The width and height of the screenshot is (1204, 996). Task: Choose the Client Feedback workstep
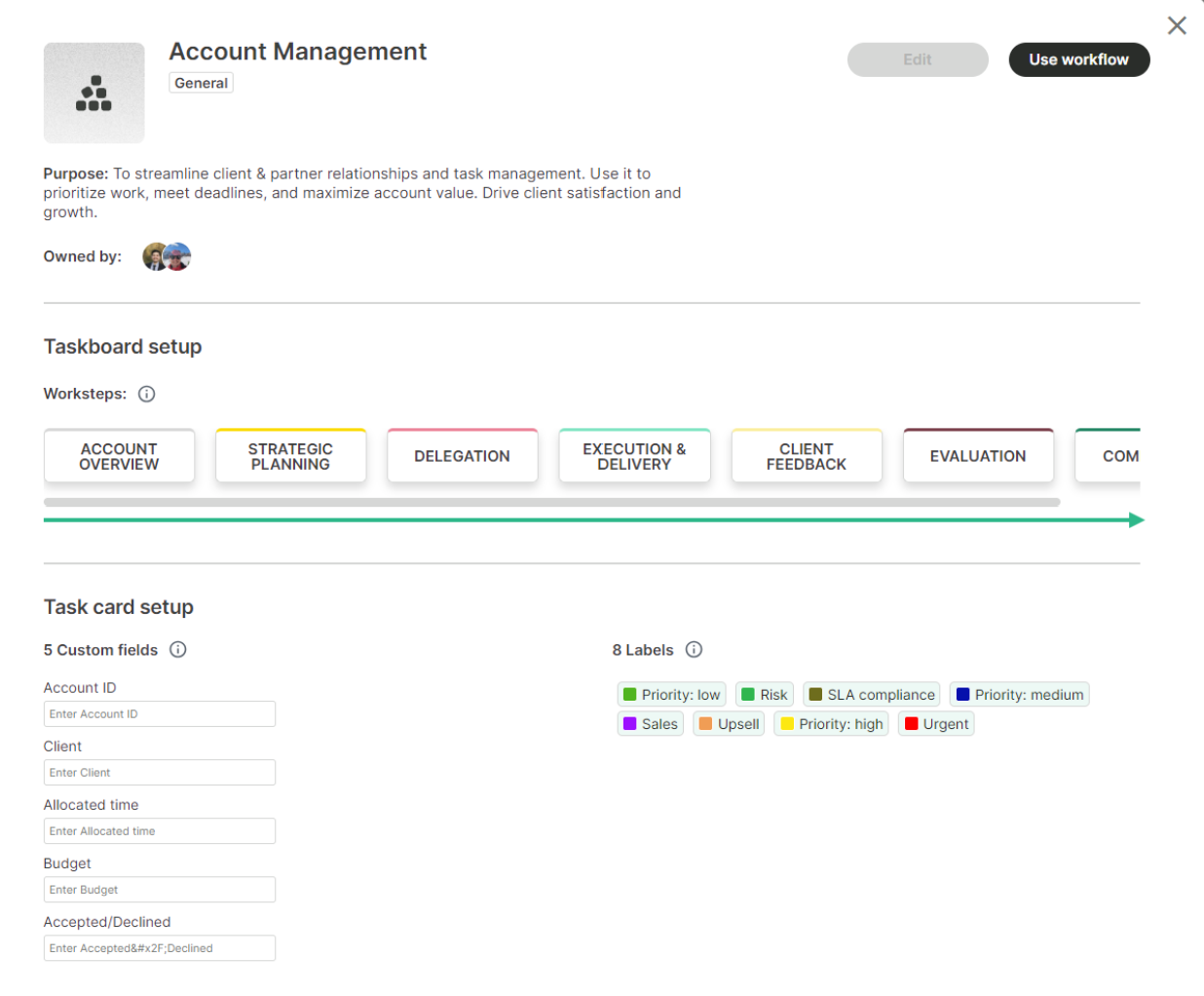[x=806, y=456]
